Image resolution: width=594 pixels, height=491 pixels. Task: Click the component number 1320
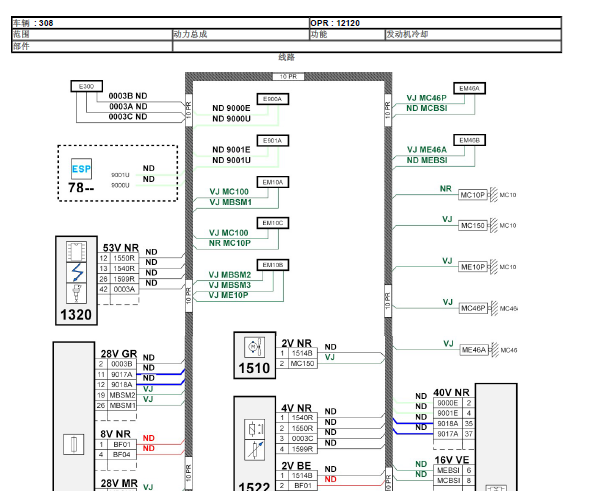coord(76,314)
